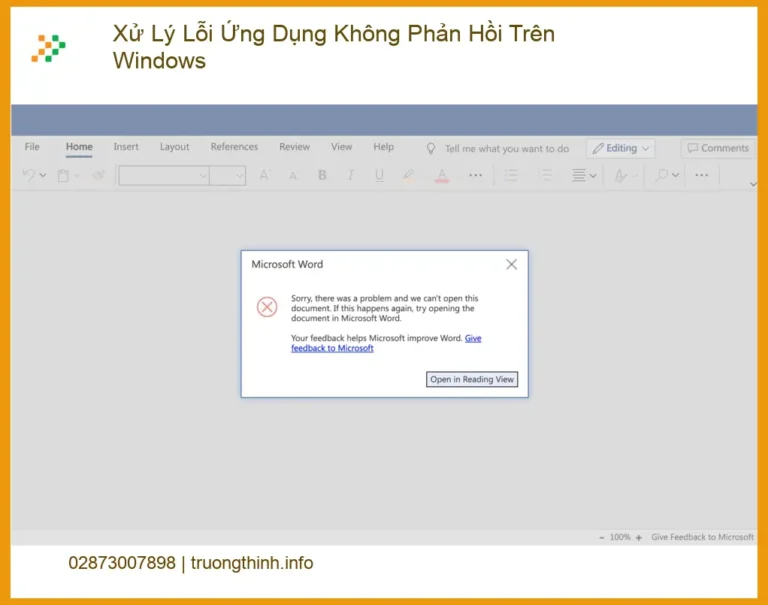
Task: Expand the Find dropdown arrow
Action: point(675,175)
